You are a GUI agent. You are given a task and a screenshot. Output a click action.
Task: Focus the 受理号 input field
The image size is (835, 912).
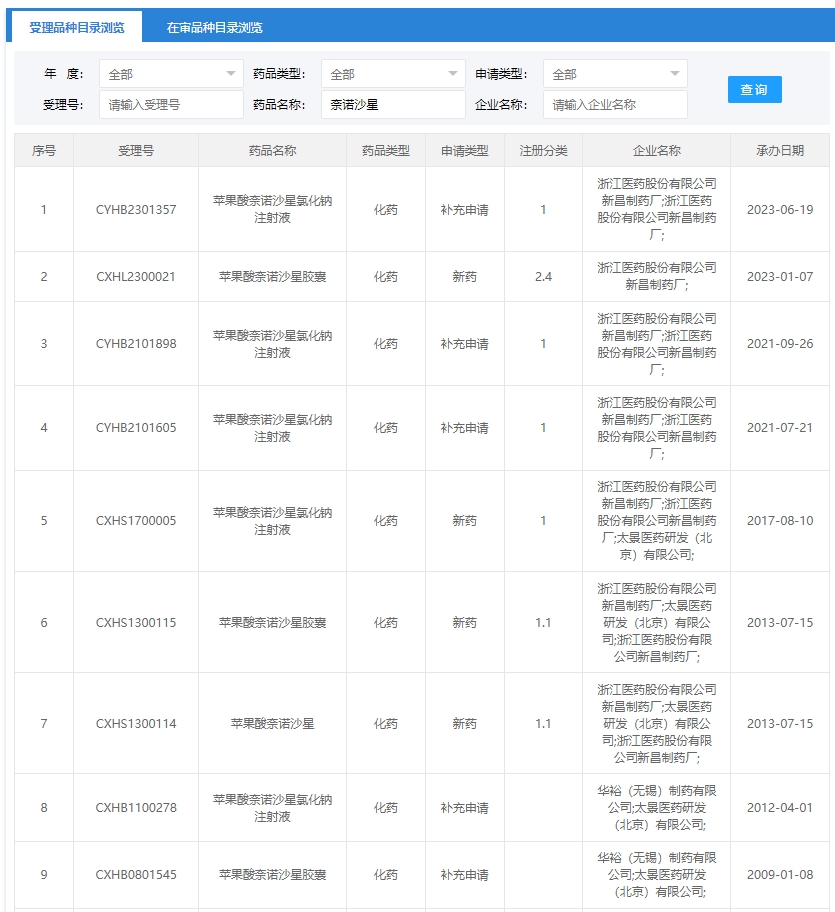(x=171, y=105)
